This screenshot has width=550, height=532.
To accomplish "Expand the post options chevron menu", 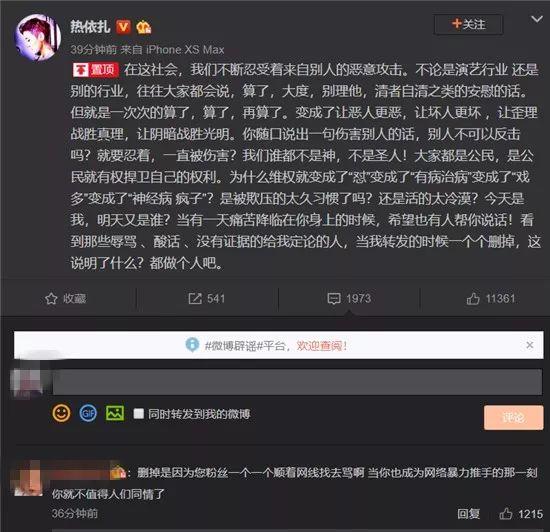I will coord(537,19).
